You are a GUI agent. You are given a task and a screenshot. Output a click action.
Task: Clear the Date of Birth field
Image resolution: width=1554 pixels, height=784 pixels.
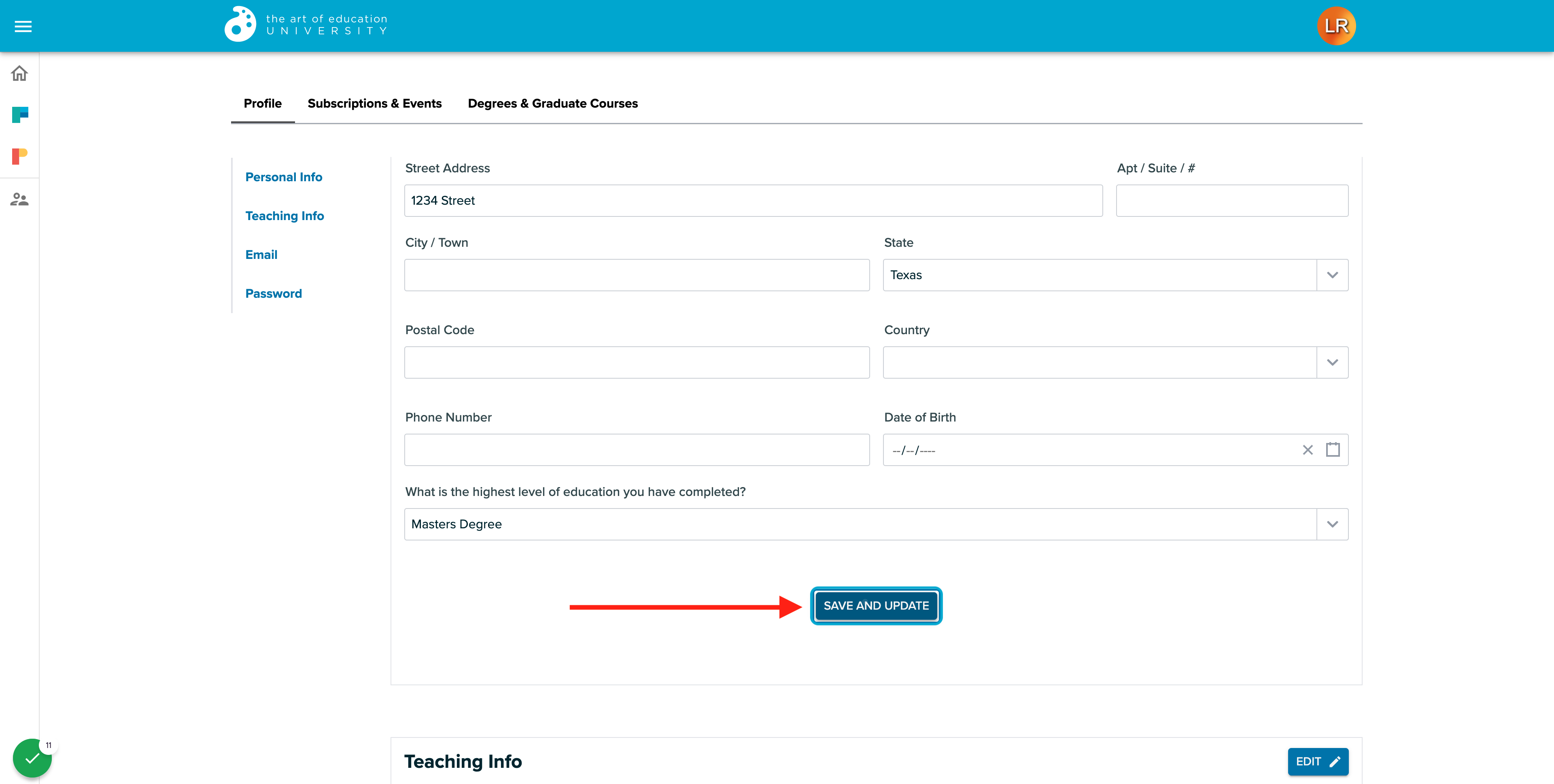point(1307,450)
